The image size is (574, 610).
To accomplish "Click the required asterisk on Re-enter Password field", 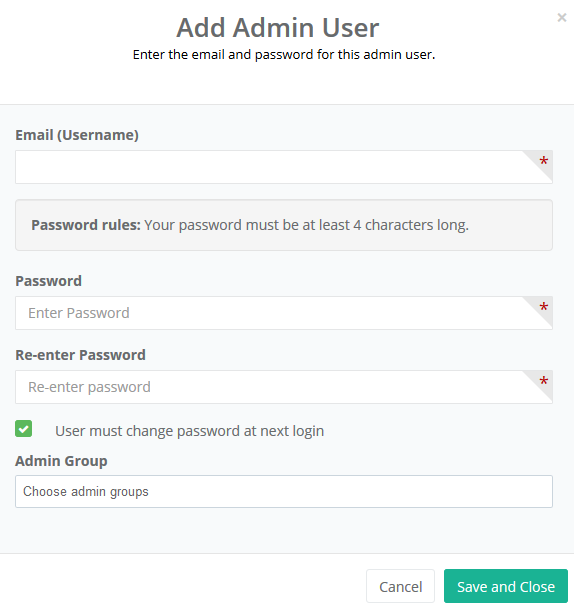I will click(x=544, y=381).
